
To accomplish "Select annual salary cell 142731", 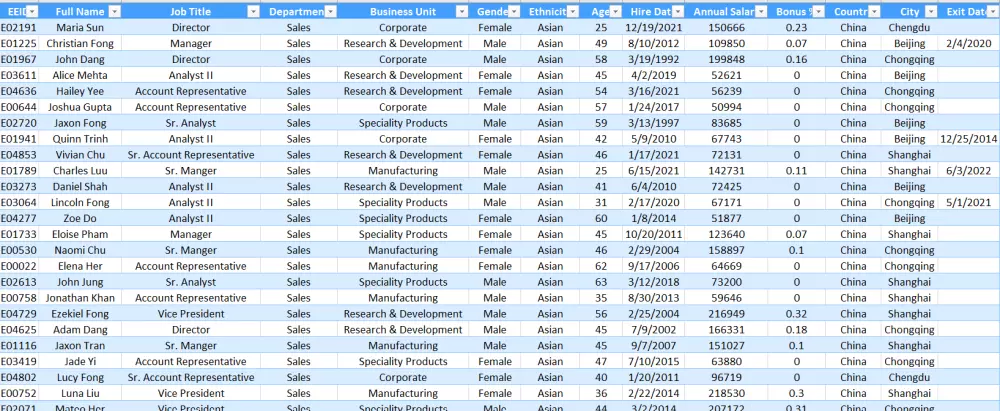I will (x=726, y=171).
